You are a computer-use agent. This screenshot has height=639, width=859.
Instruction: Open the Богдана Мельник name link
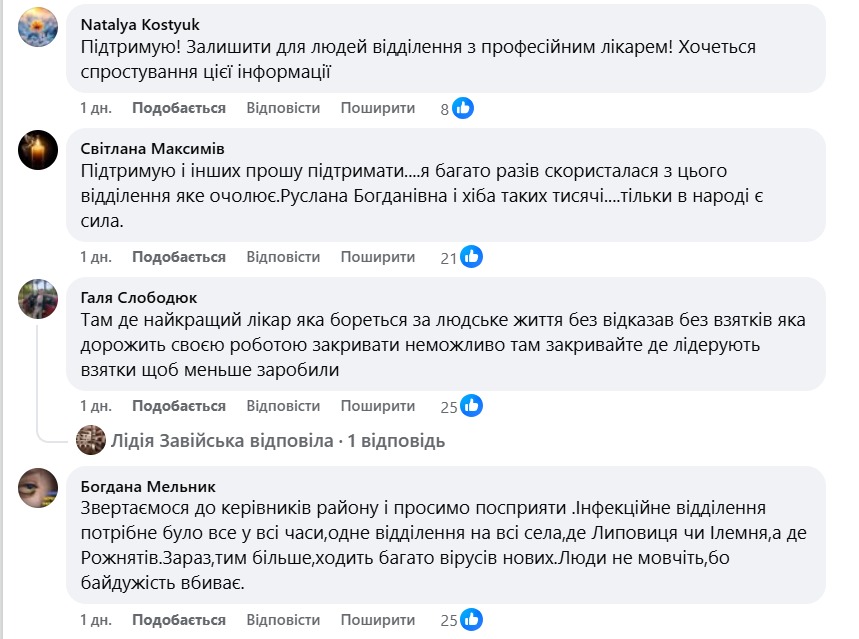pos(147,487)
